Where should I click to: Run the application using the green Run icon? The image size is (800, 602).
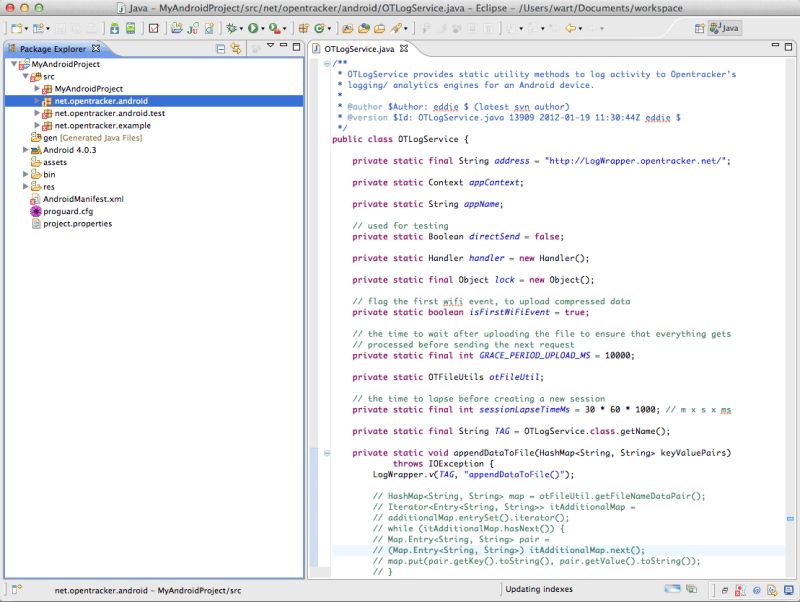(253, 31)
